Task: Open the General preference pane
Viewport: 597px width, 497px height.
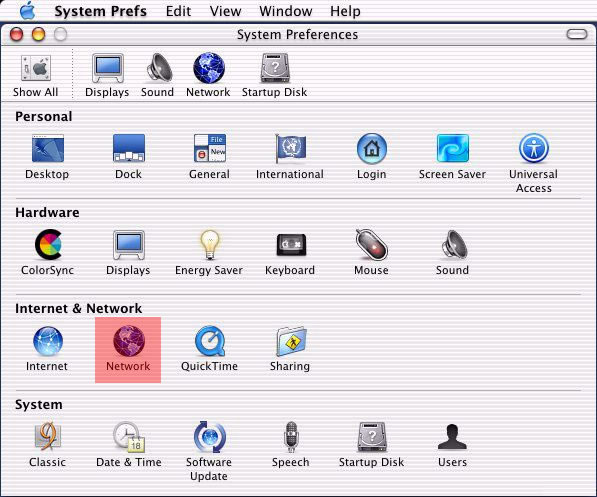Action: coord(209,157)
